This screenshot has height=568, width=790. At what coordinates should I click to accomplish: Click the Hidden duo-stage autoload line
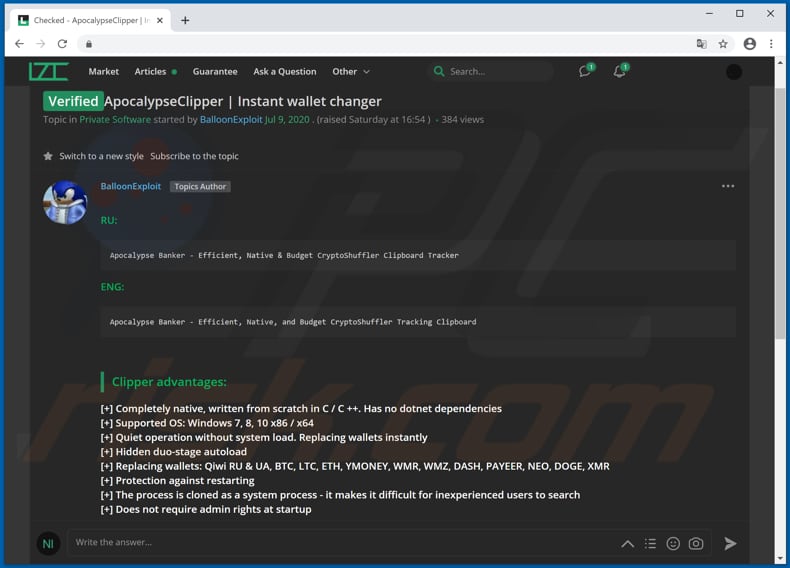click(174, 452)
